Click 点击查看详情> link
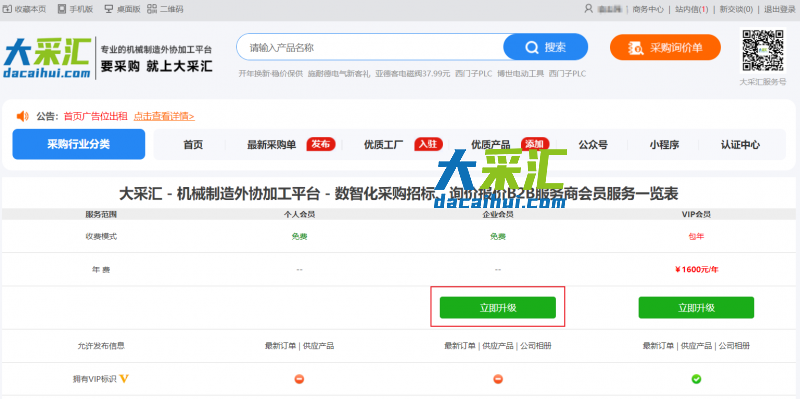 tap(164, 116)
